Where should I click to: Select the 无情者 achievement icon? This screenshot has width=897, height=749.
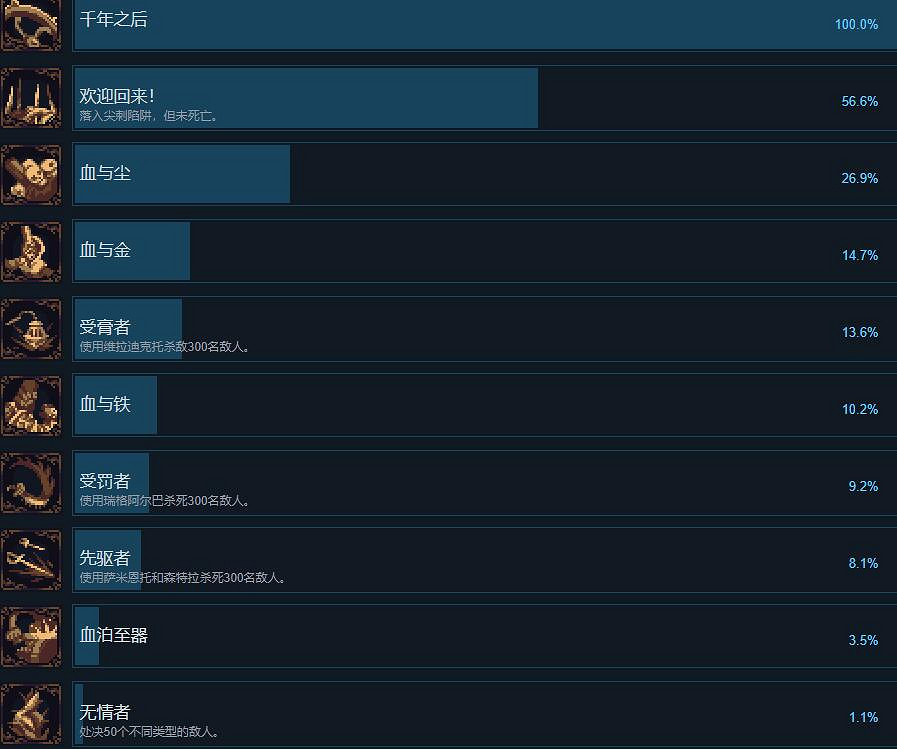point(31,713)
